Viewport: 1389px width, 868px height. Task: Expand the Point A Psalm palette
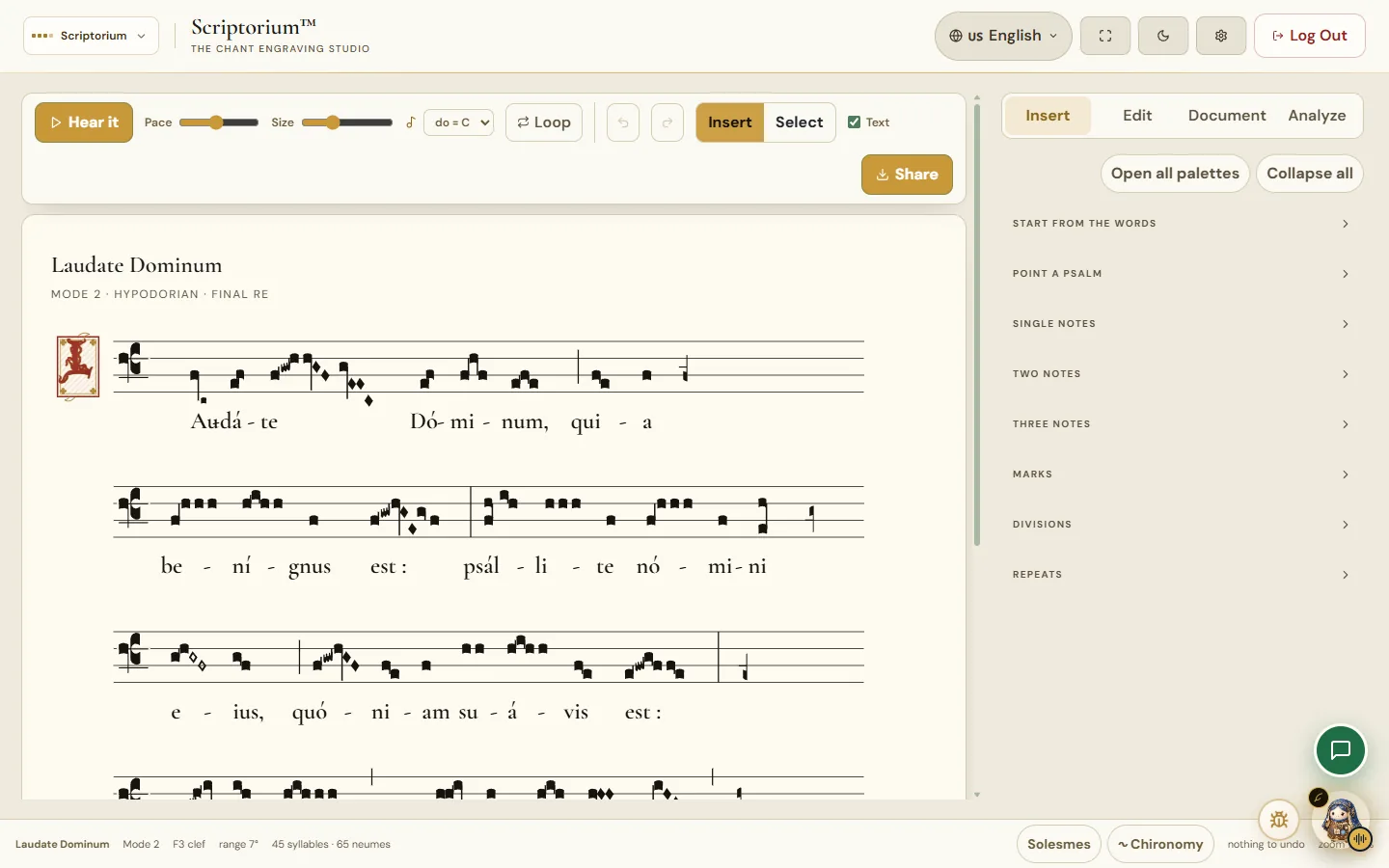click(x=1182, y=274)
